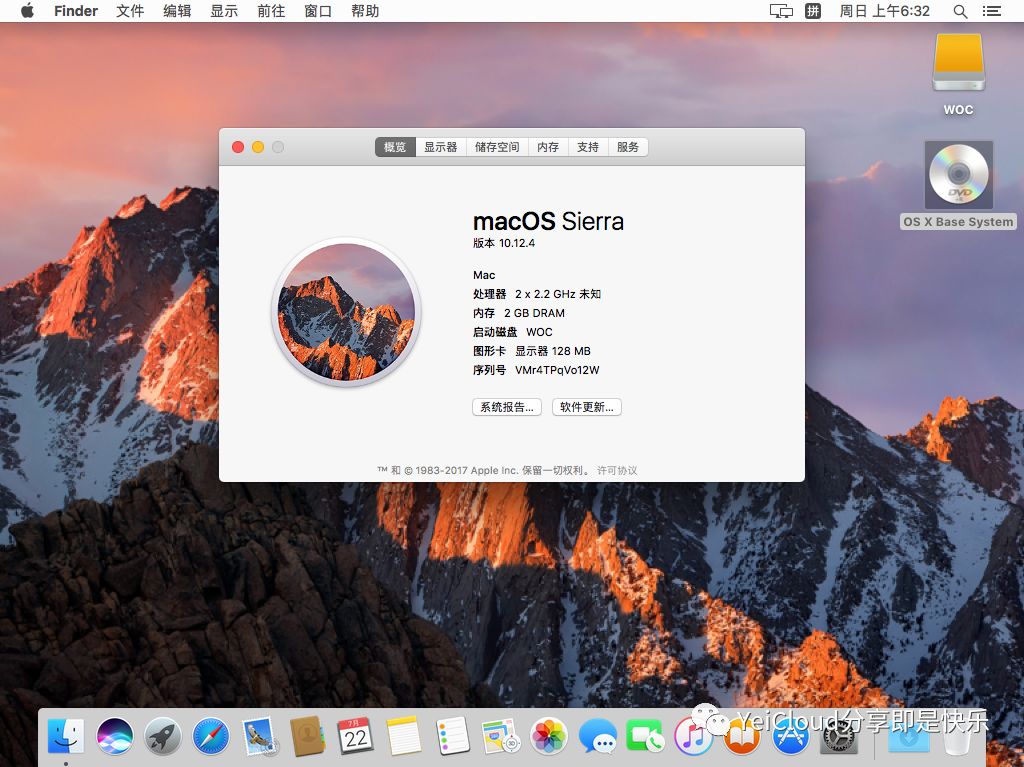Open Reminders list icon in dock
This screenshot has height=767, width=1024.
pos(452,736)
